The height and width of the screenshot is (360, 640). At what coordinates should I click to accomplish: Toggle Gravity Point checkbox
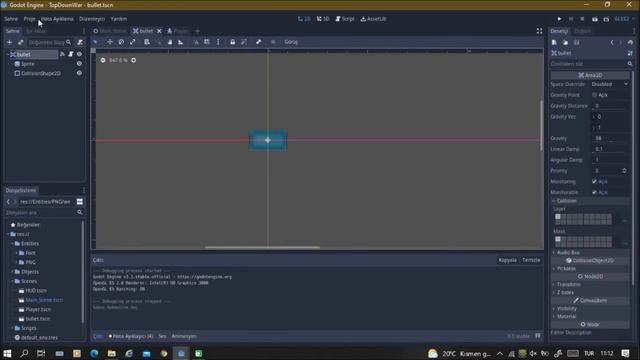tap(594, 95)
